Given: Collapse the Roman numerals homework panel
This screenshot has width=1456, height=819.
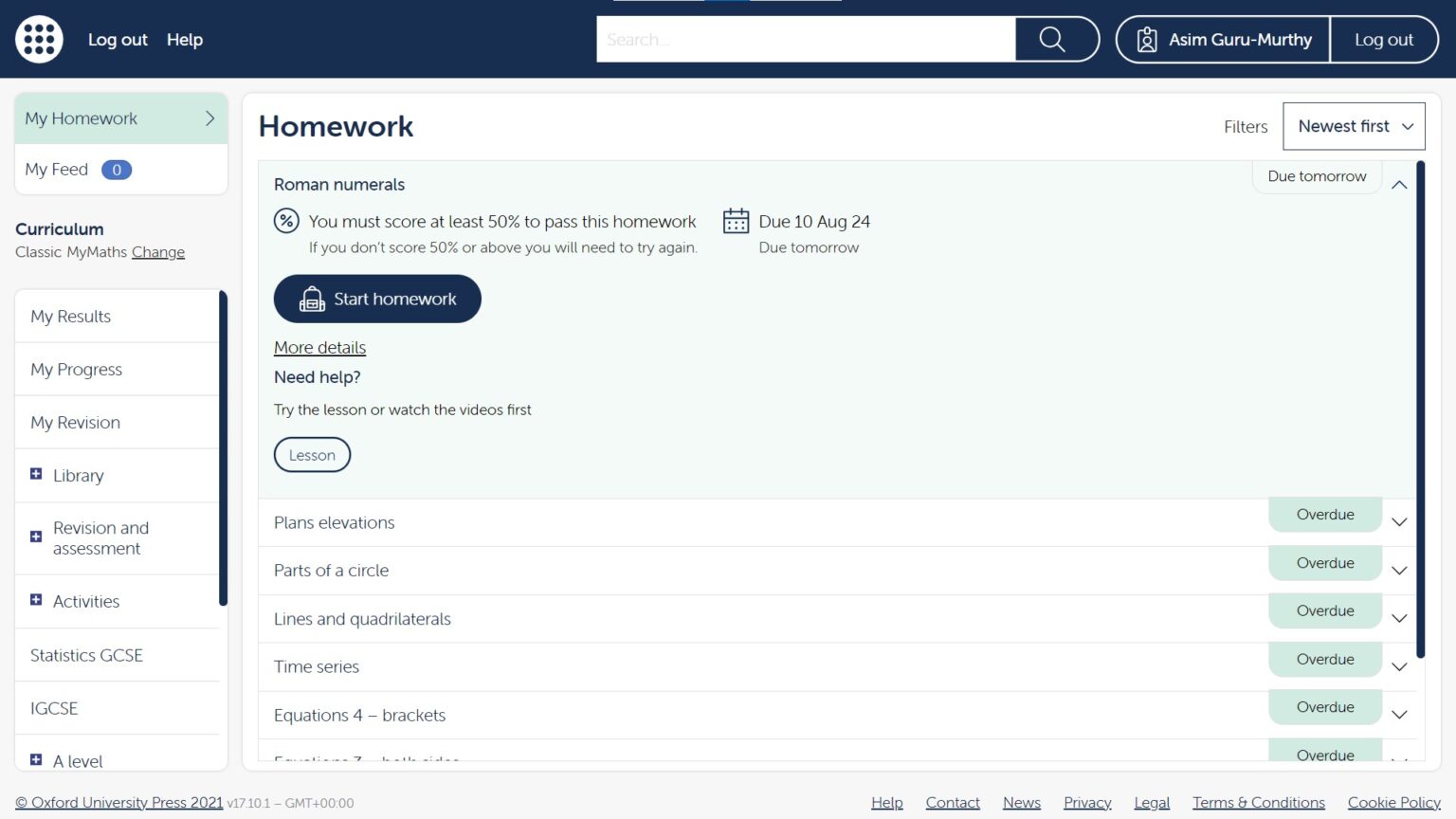Looking at the screenshot, I should (1399, 185).
